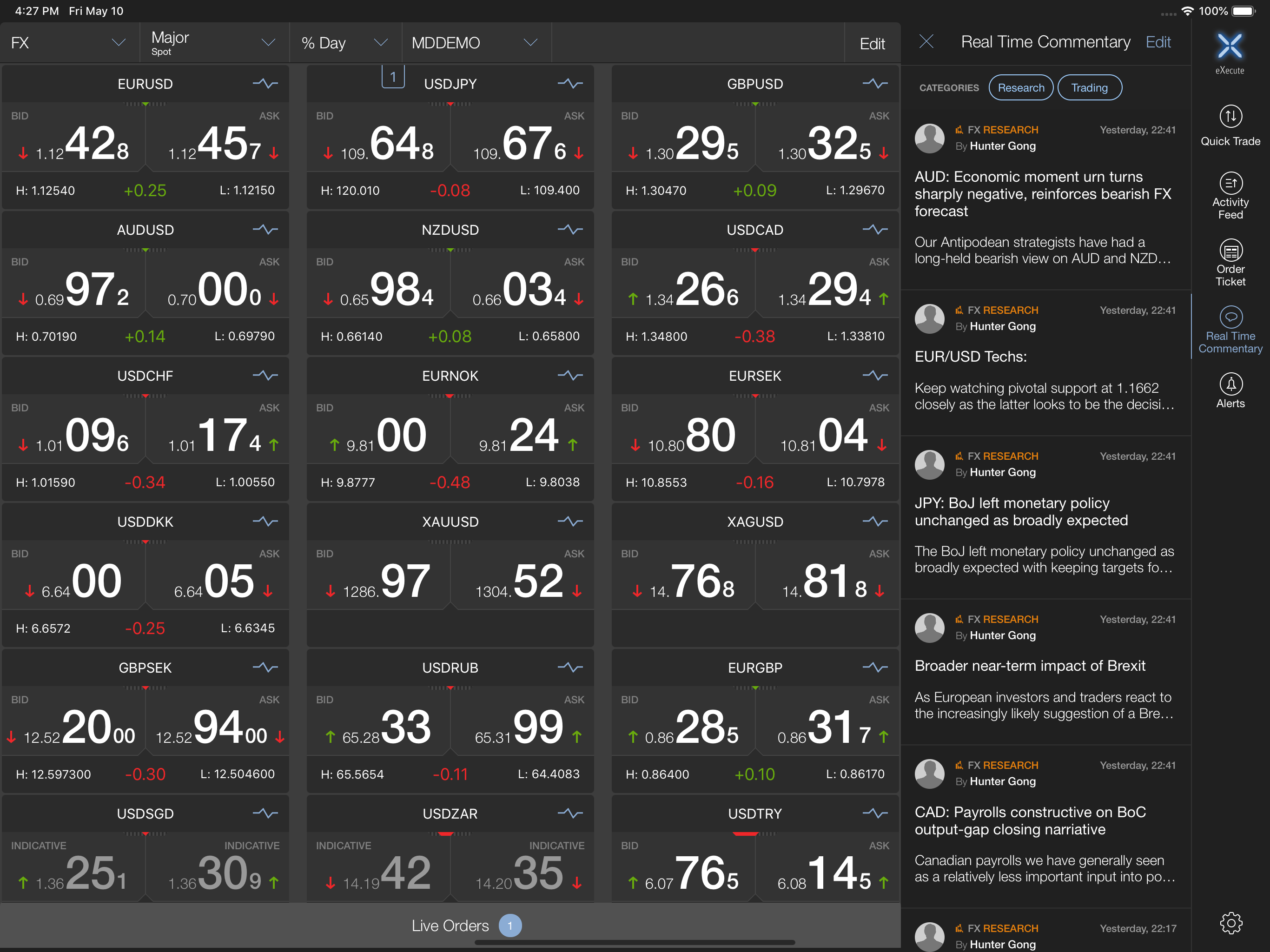
Task: Toggle the Research category filter
Action: pos(1021,88)
